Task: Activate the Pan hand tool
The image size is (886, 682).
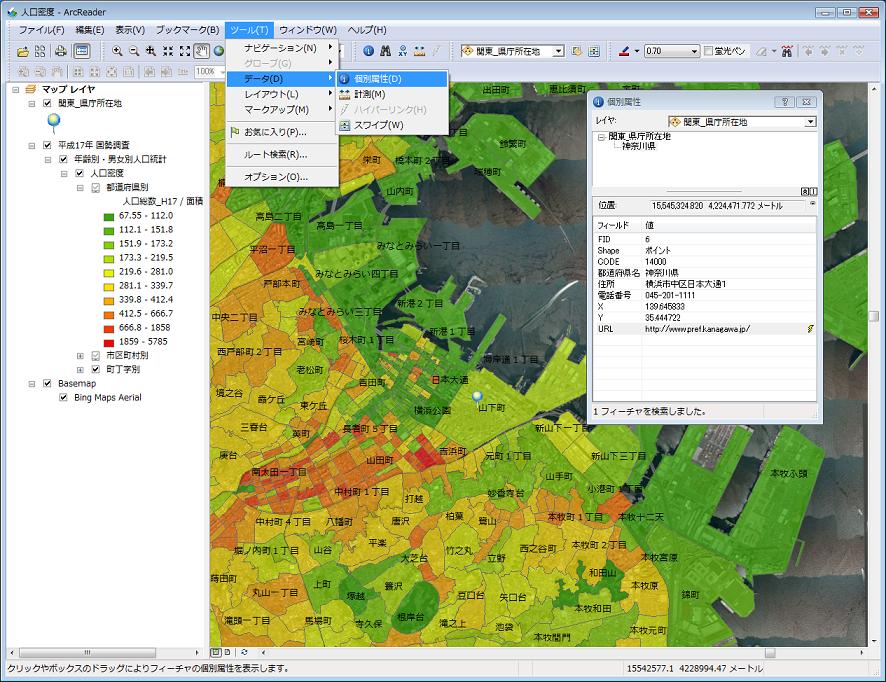Action: pos(202,51)
